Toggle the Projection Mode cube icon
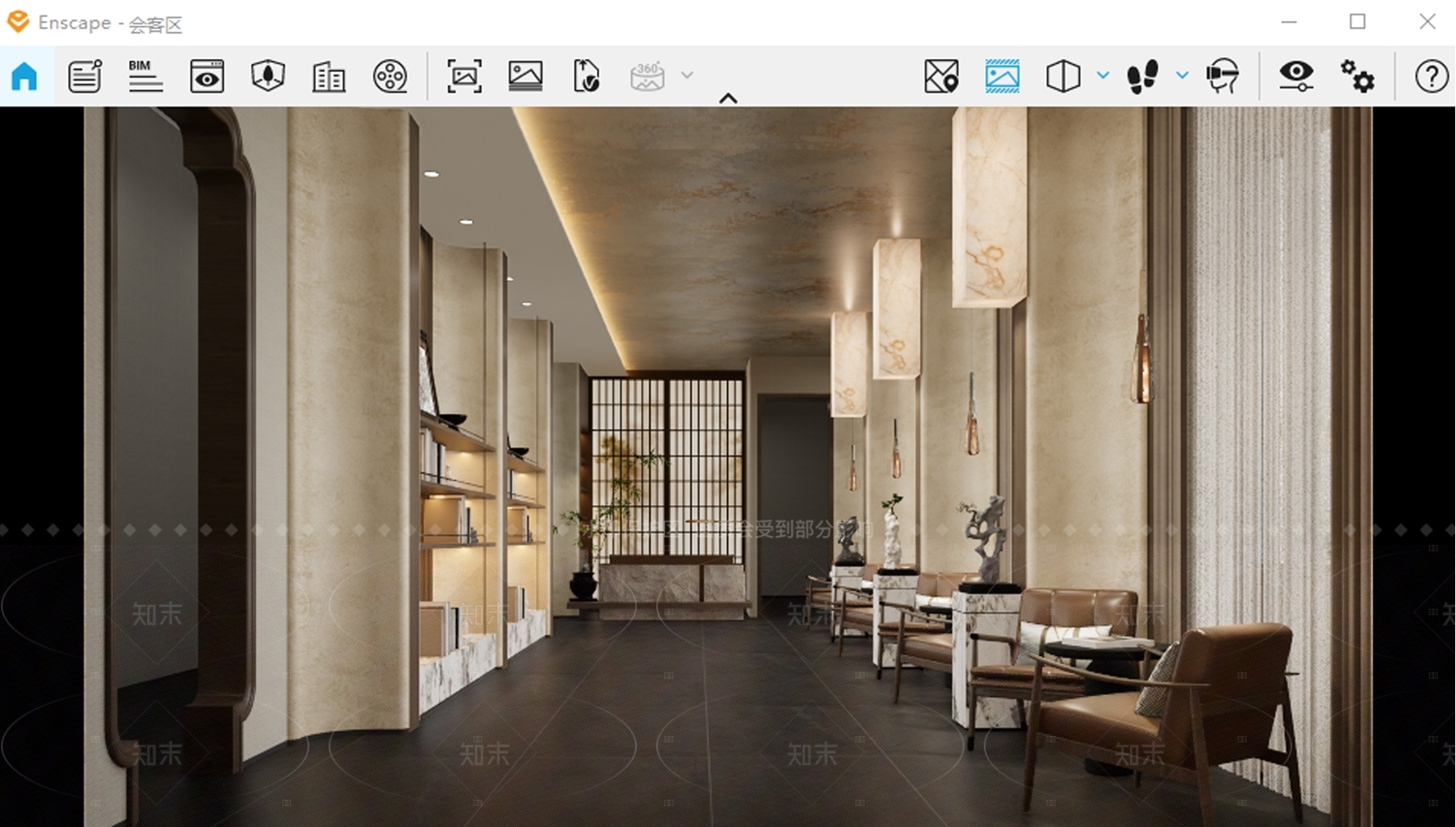 [x=1063, y=76]
